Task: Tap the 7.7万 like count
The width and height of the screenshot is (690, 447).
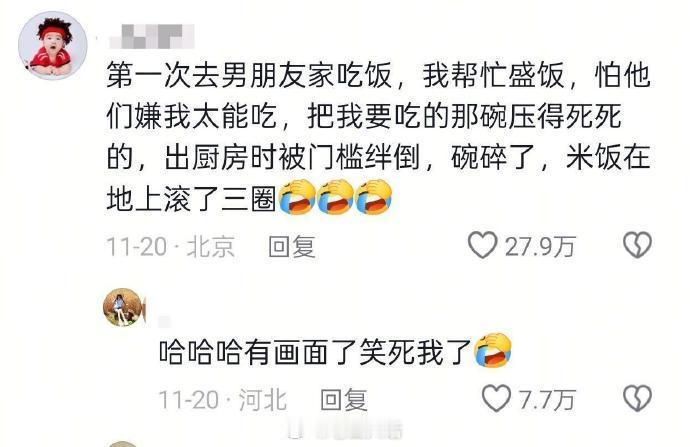Action: coord(547,400)
